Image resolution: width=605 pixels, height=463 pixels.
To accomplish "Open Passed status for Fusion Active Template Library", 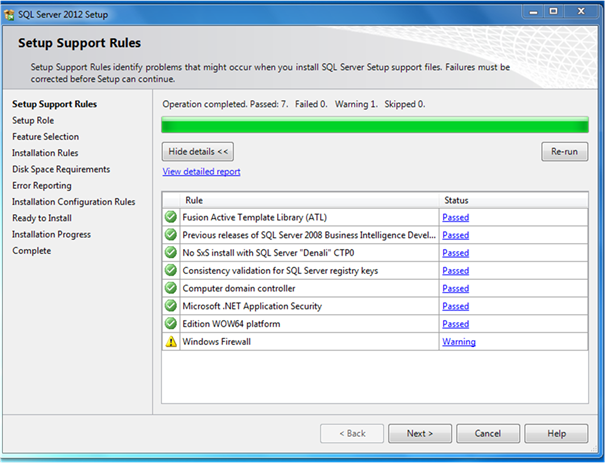I will pyautogui.click(x=456, y=218).
